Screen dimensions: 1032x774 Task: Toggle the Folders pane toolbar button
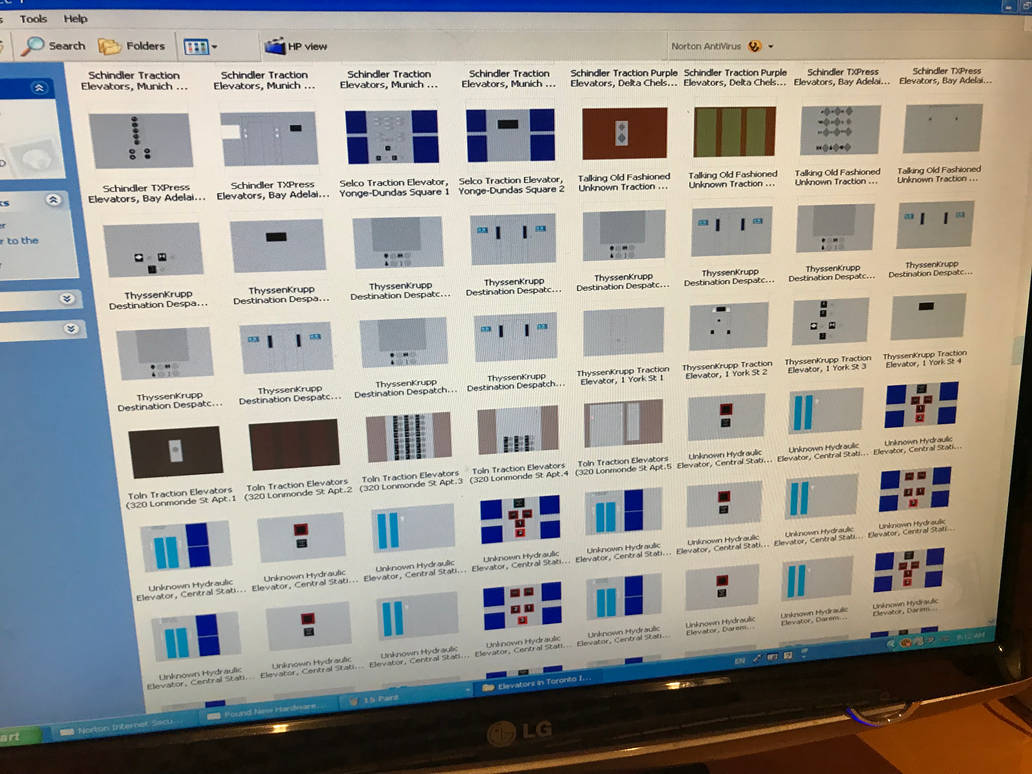pos(132,46)
